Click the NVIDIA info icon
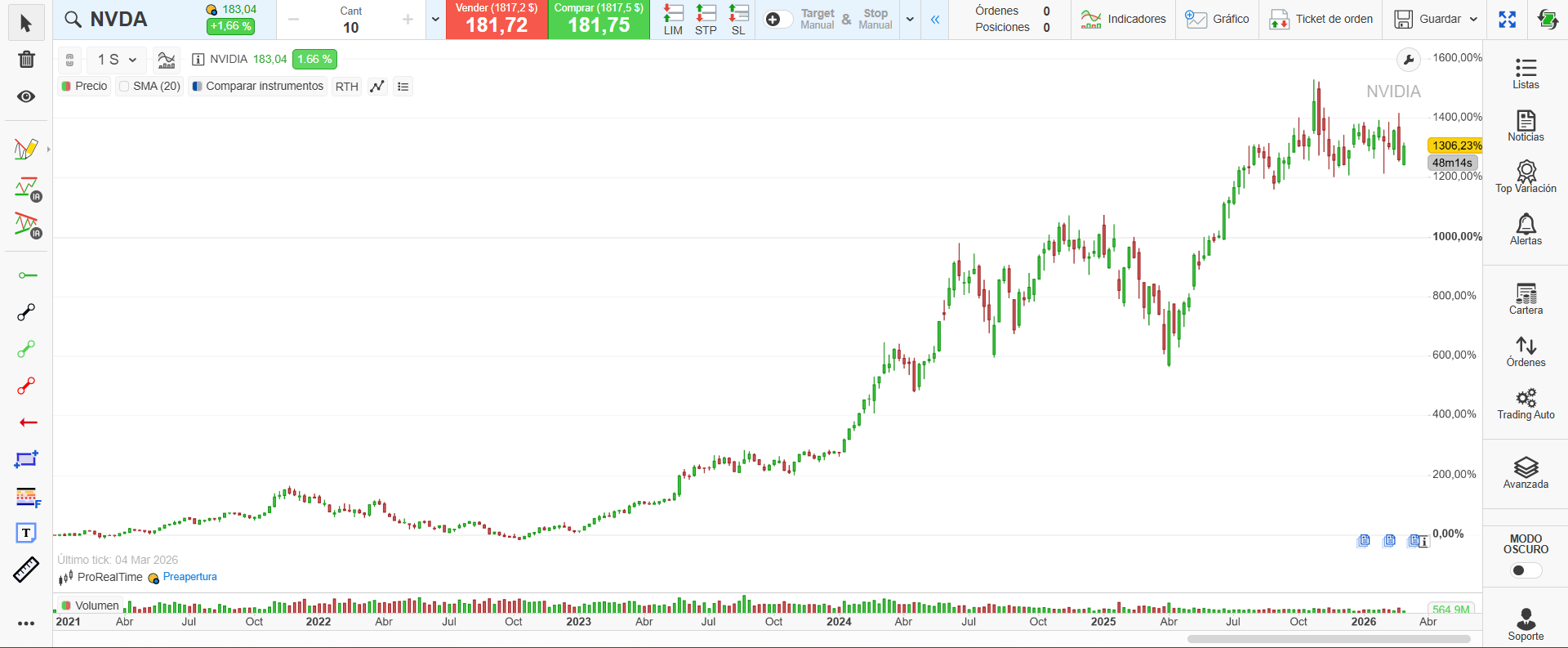1568x648 pixels. (x=198, y=60)
